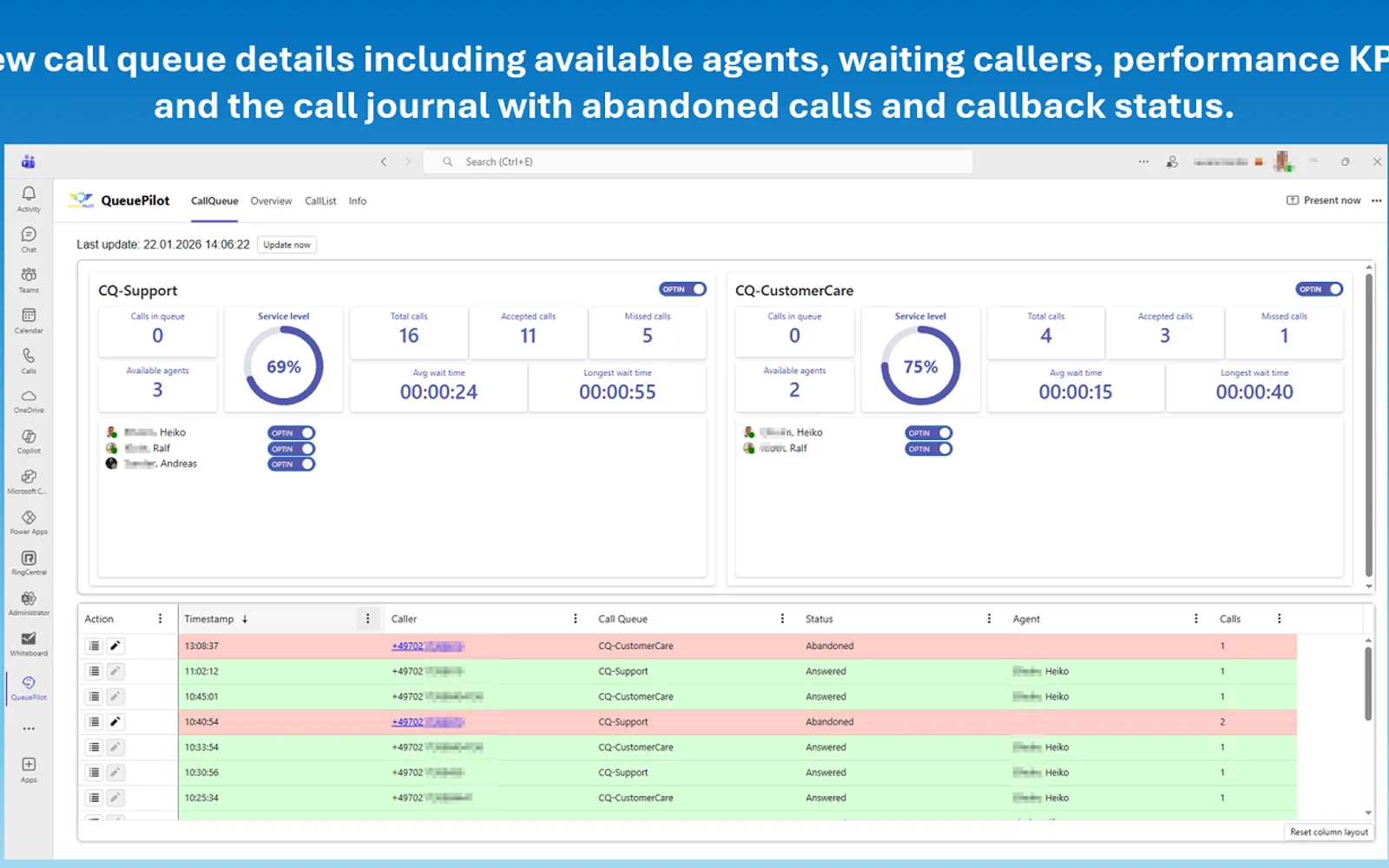Toggle CQ-CustomerCare queue opt-in switch
This screenshot has height=868, width=1389.
[x=1320, y=289]
